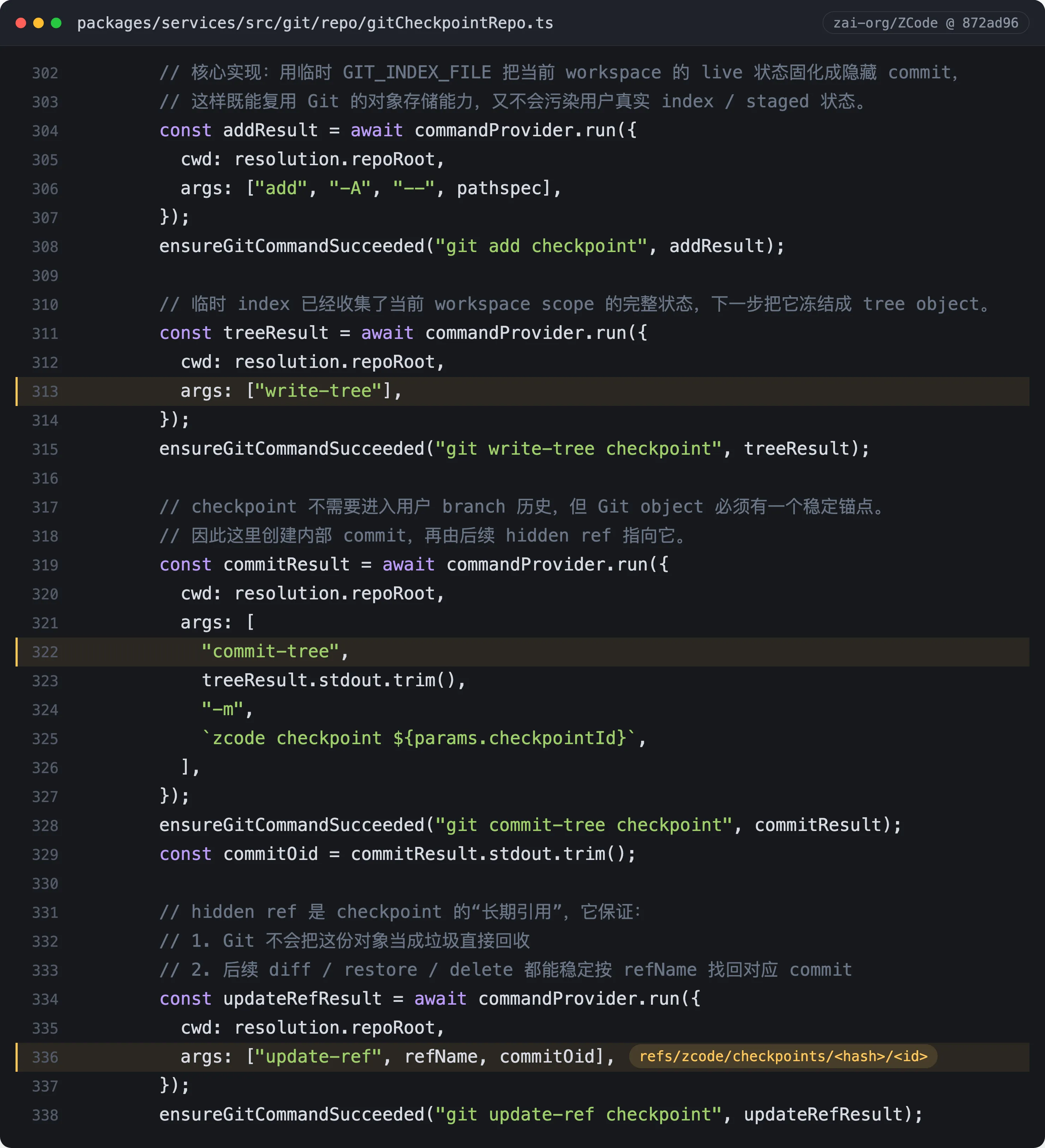
Task: Click line number 313
Action: (x=45, y=391)
